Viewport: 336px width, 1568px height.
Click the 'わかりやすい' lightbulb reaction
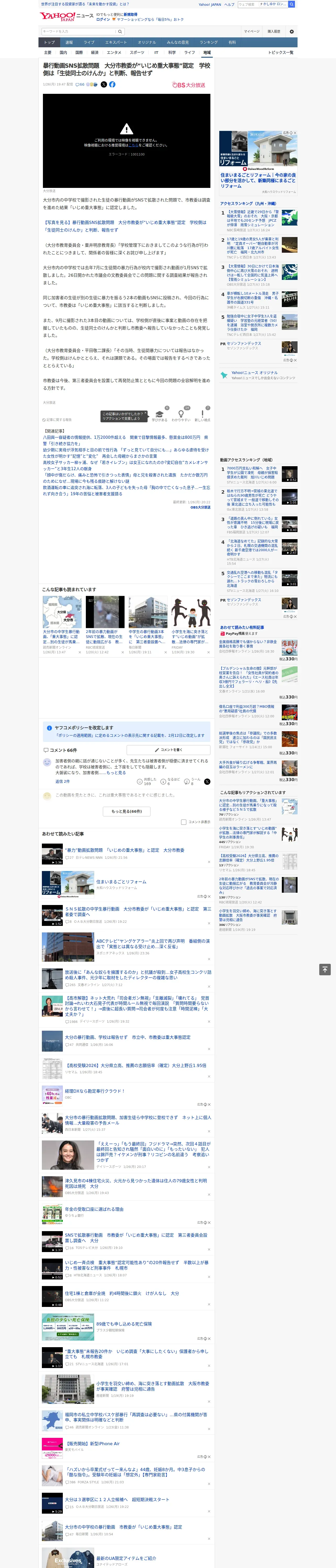(x=181, y=414)
